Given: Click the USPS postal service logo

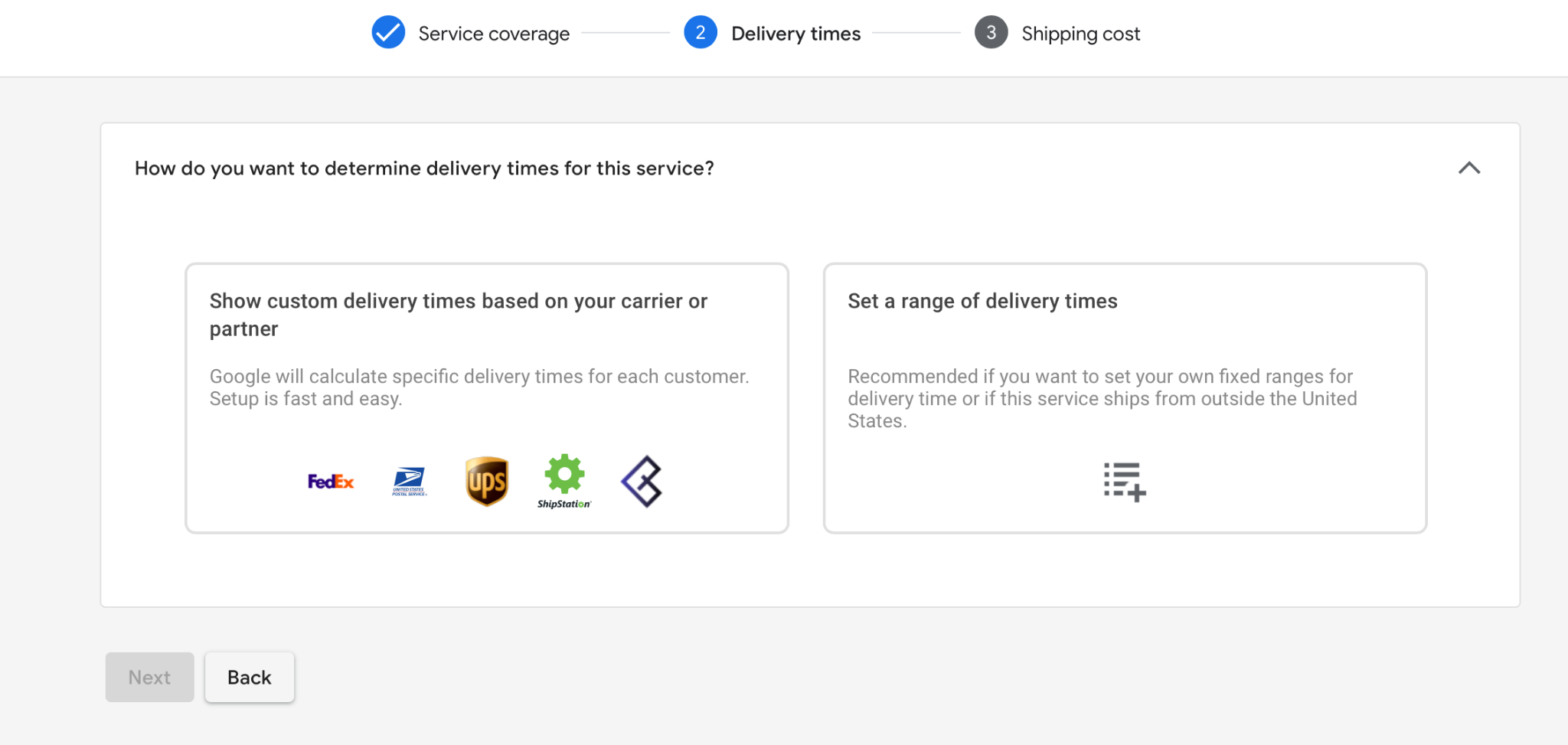Looking at the screenshot, I should click(x=410, y=482).
